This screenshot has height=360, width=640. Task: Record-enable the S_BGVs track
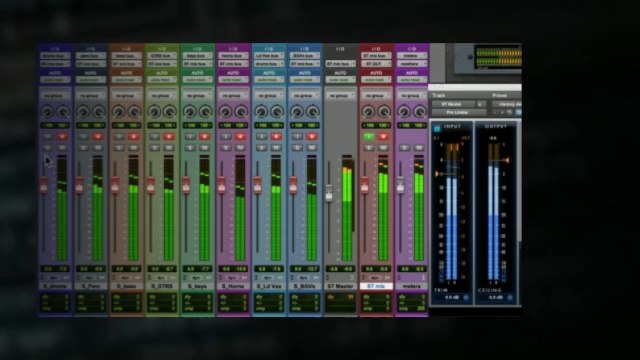point(311,136)
